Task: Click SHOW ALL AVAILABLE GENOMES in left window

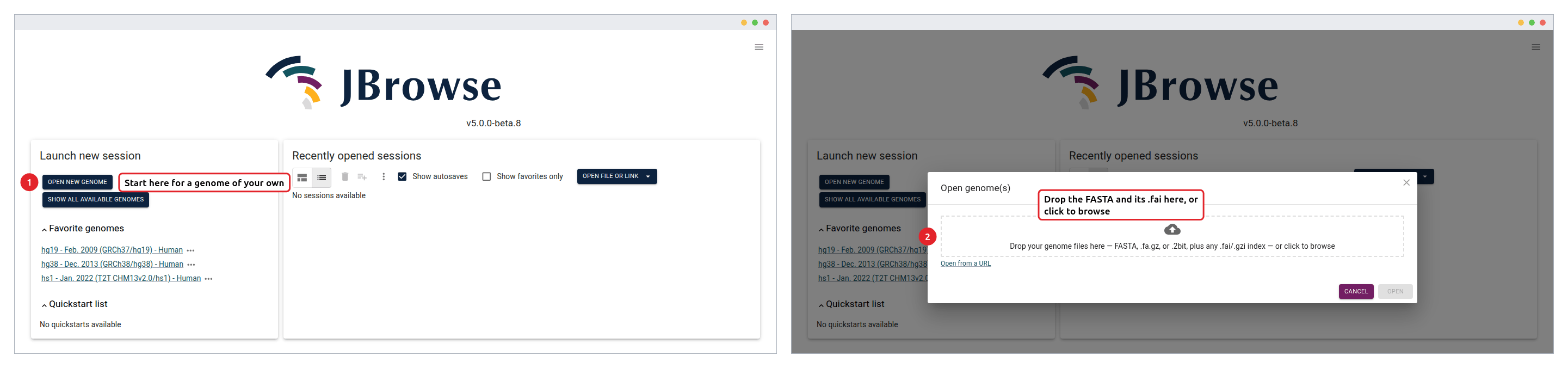Action: pyautogui.click(x=96, y=199)
